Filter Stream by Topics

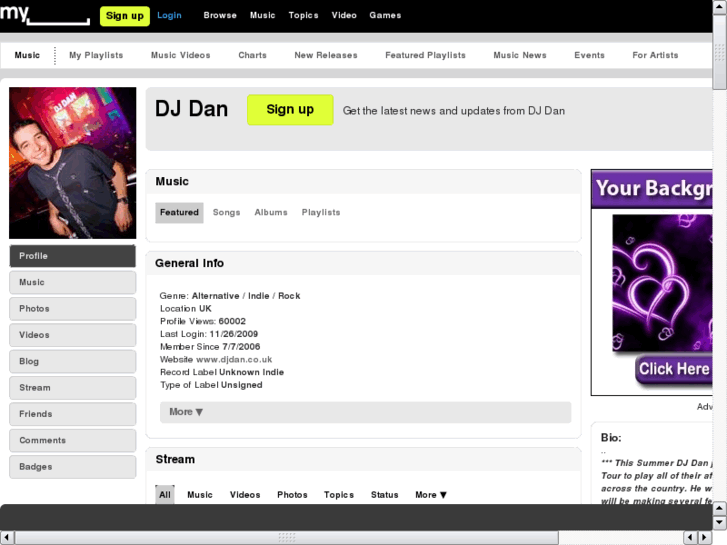(339, 495)
